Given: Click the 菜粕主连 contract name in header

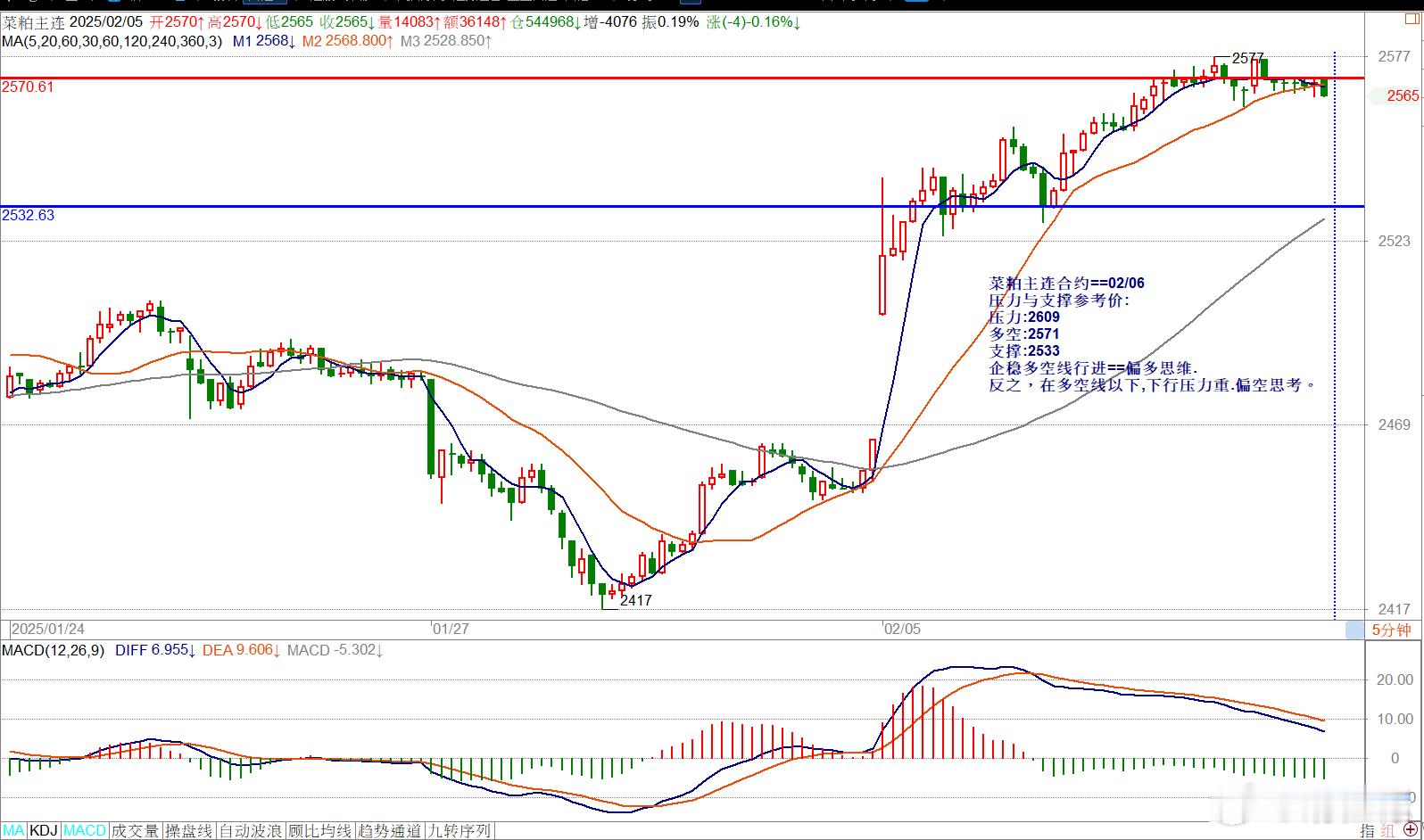Looking at the screenshot, I should (x=33, y=21).
